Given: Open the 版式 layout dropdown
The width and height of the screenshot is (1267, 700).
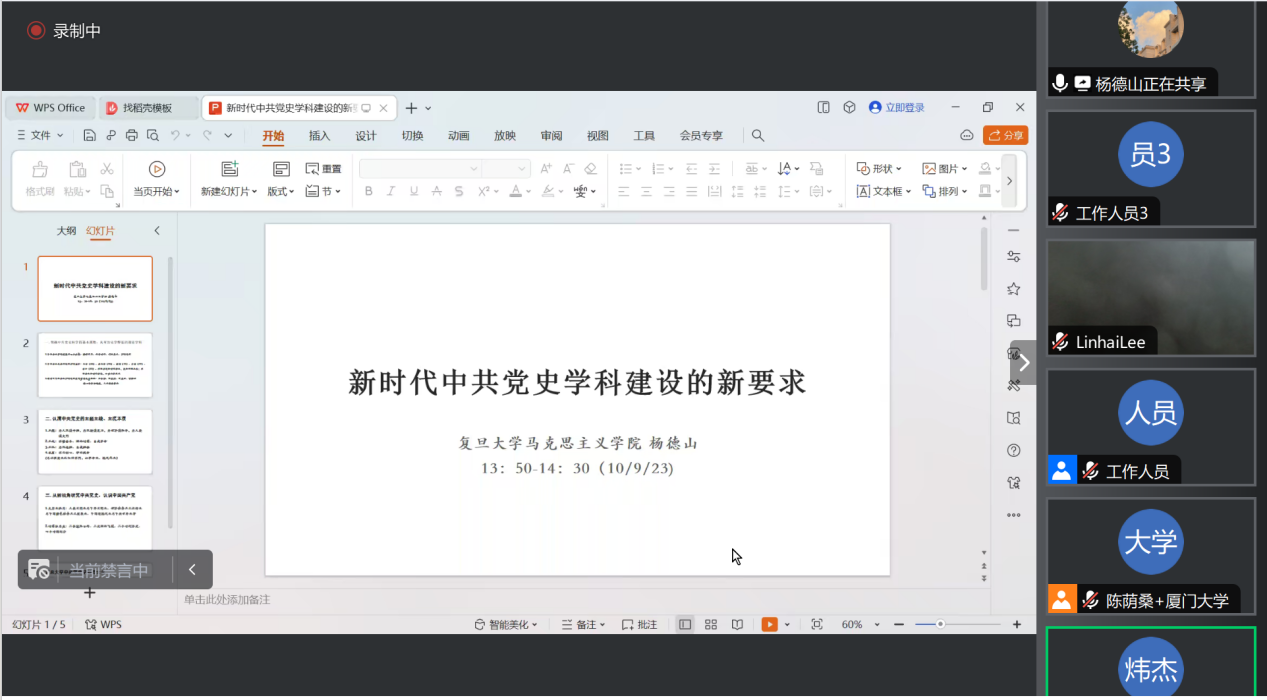Looking at the screenshot, I should pos(281,191).
